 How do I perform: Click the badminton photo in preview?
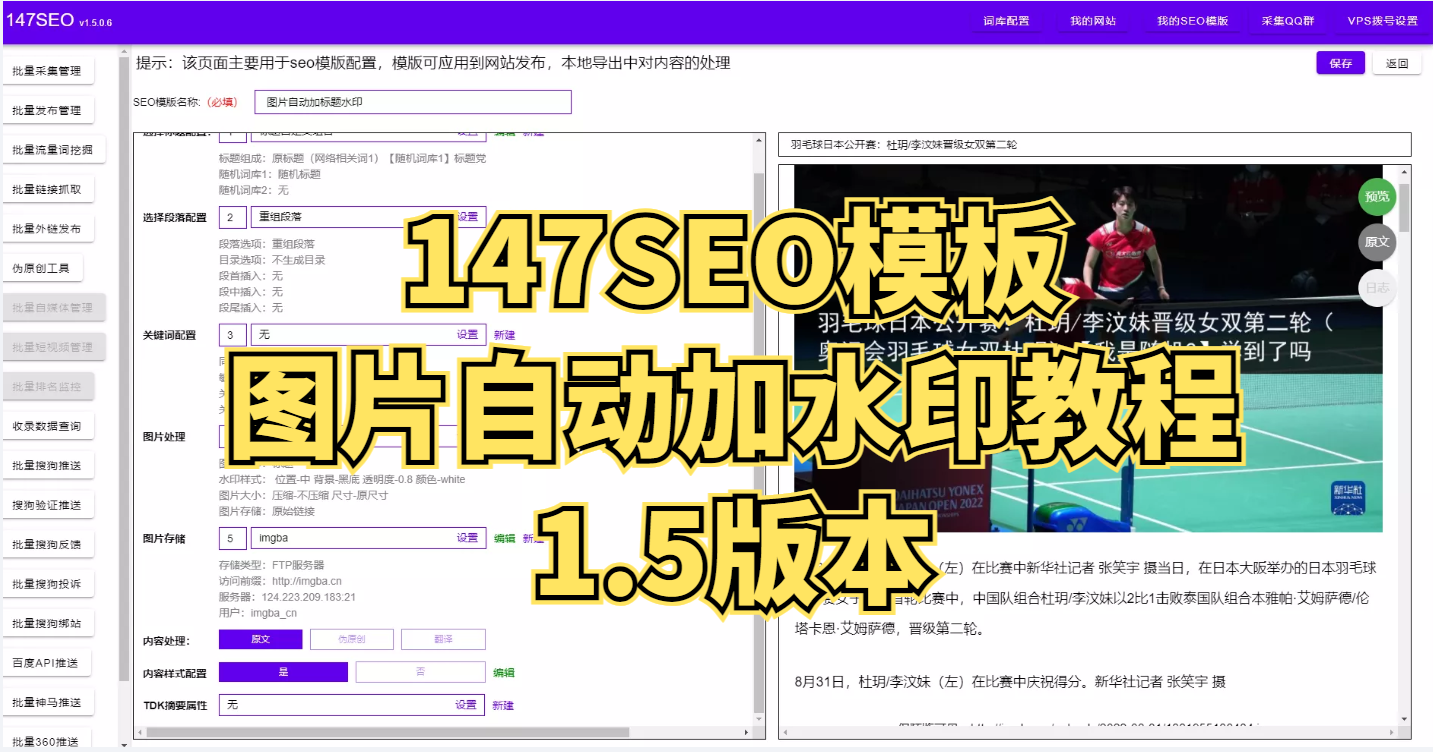[1088, 348]
